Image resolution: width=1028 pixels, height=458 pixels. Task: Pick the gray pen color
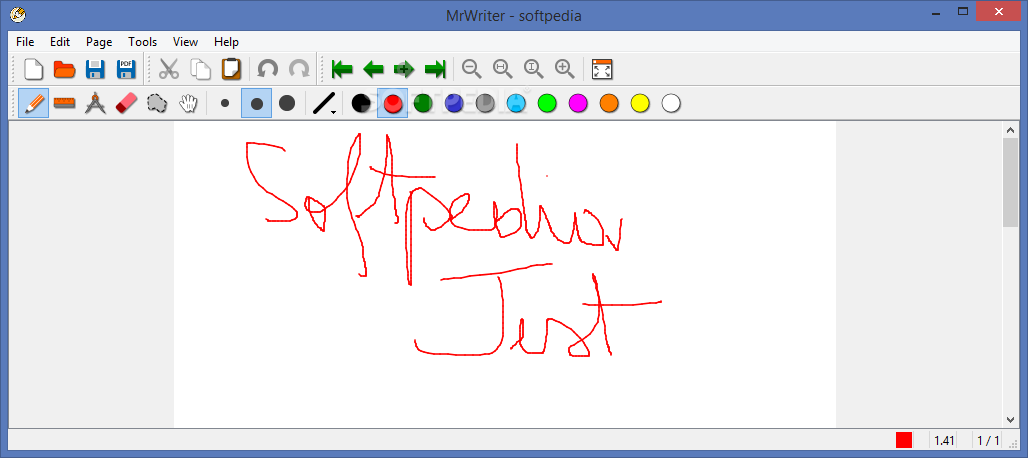(x=484, y=103)
